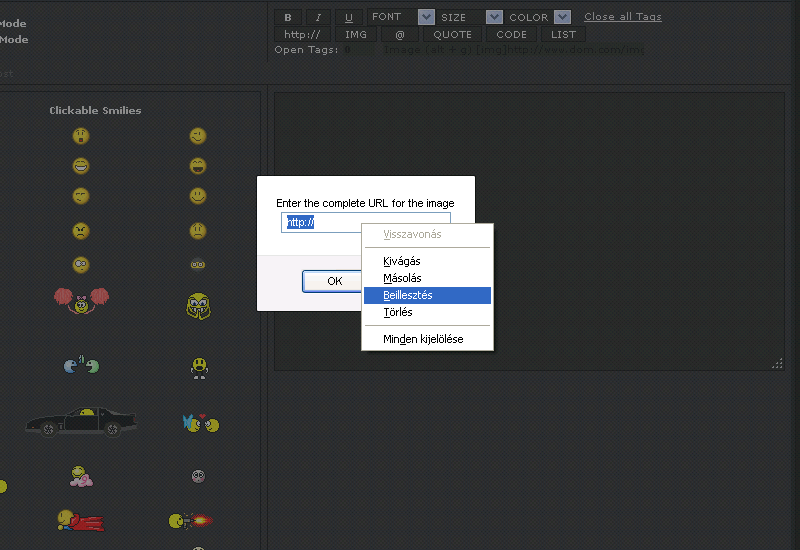Click the Close all Tags link
This screenshot has height=550, width=800.
click(x=622, y=17)
